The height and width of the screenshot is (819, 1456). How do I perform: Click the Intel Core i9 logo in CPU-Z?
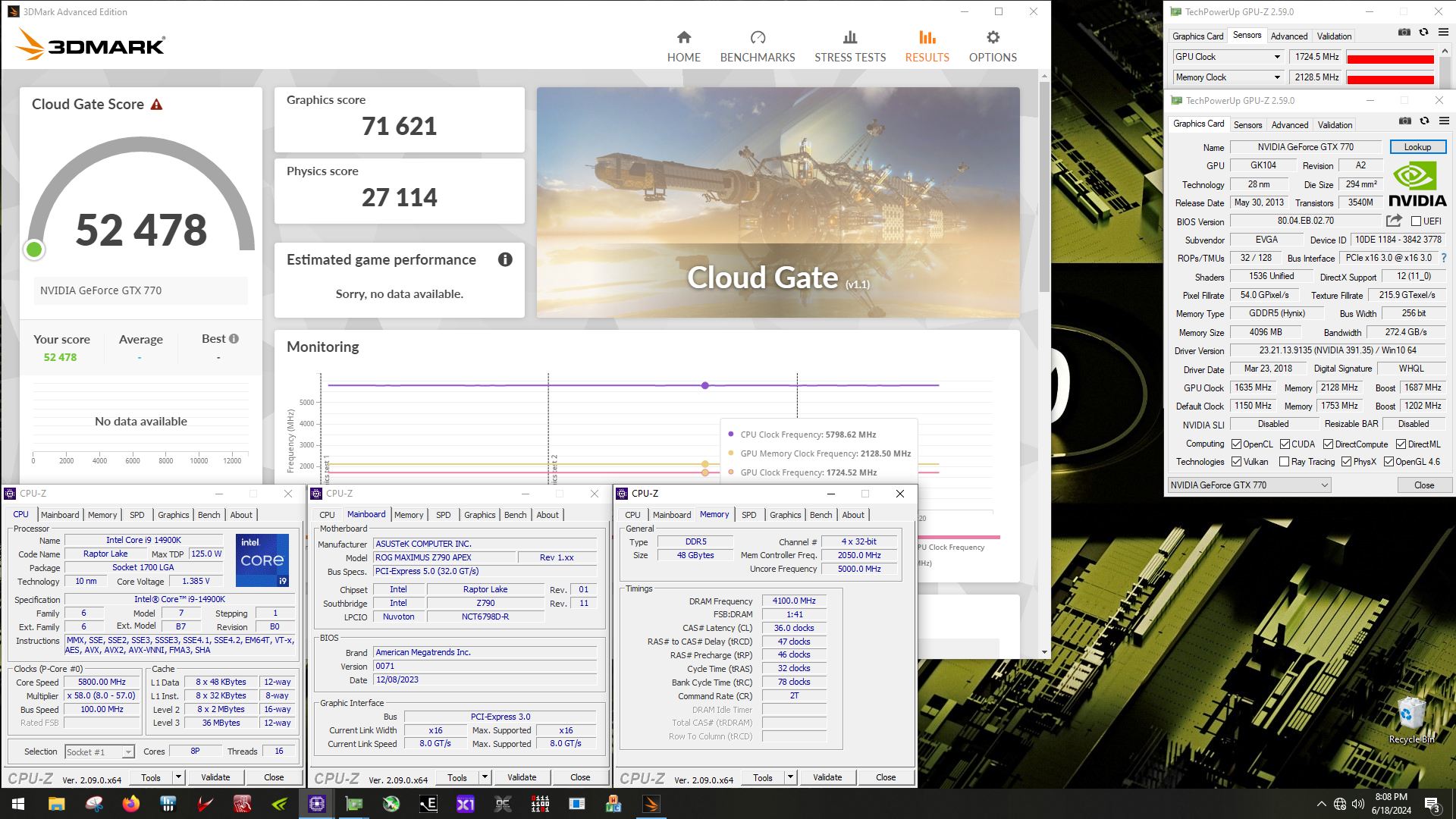pyautogui.click(x=262, y=560)
